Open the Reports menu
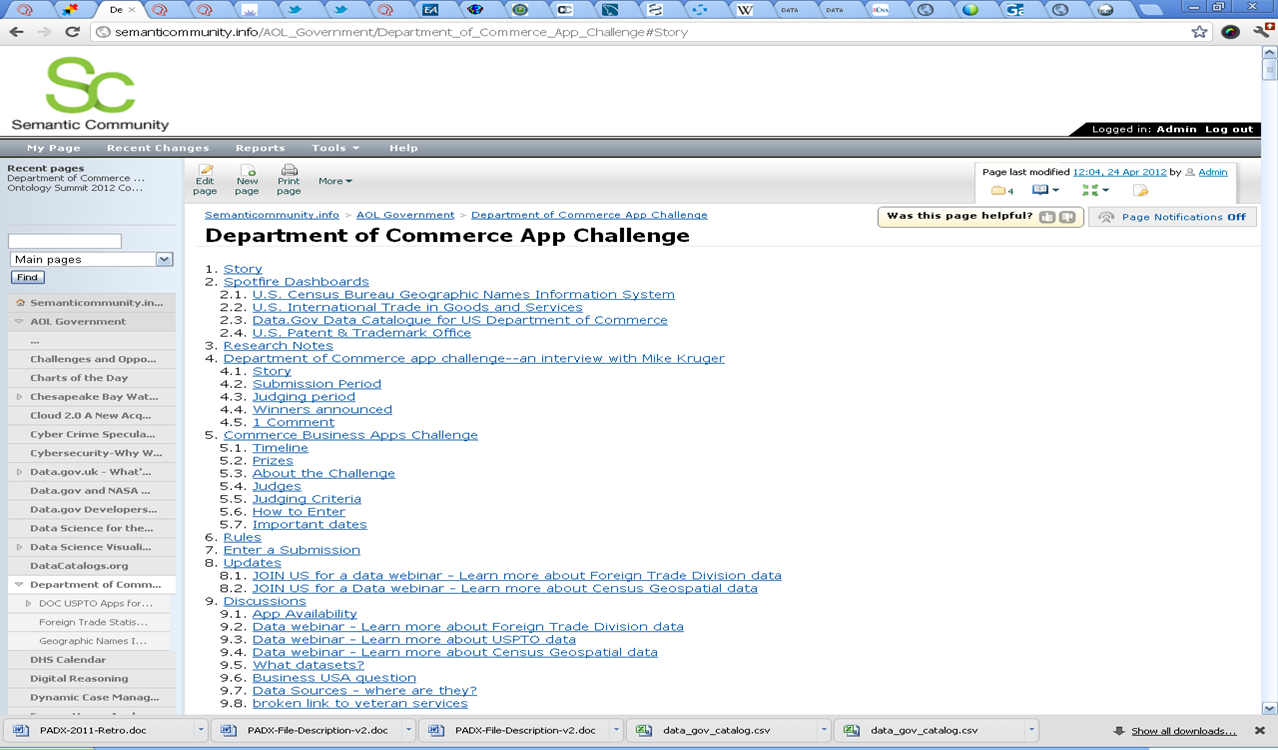This screenshot has height=750, width=1278. (260, 148)
